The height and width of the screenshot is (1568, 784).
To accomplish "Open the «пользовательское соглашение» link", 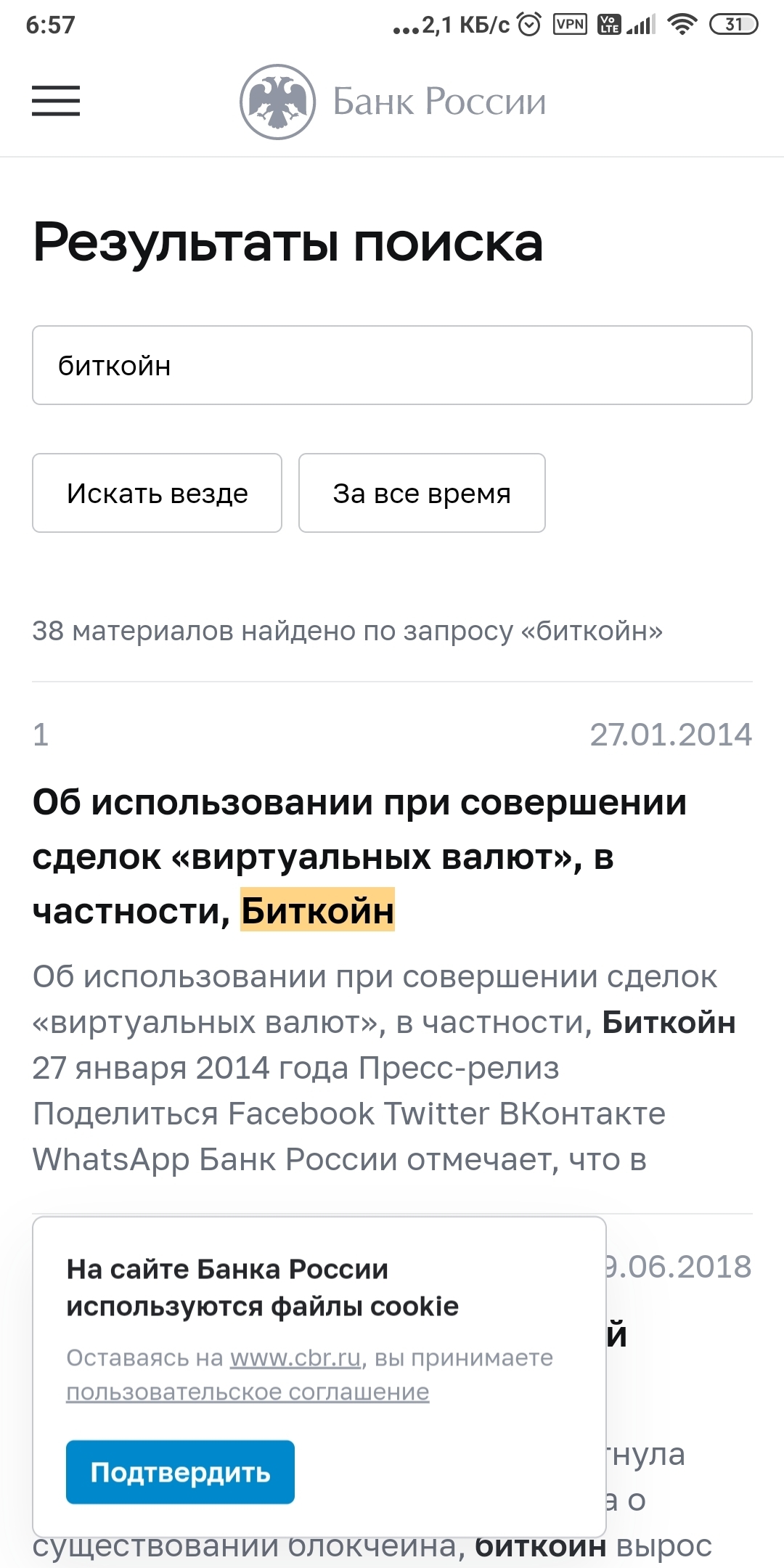I will pos(248,1392).
